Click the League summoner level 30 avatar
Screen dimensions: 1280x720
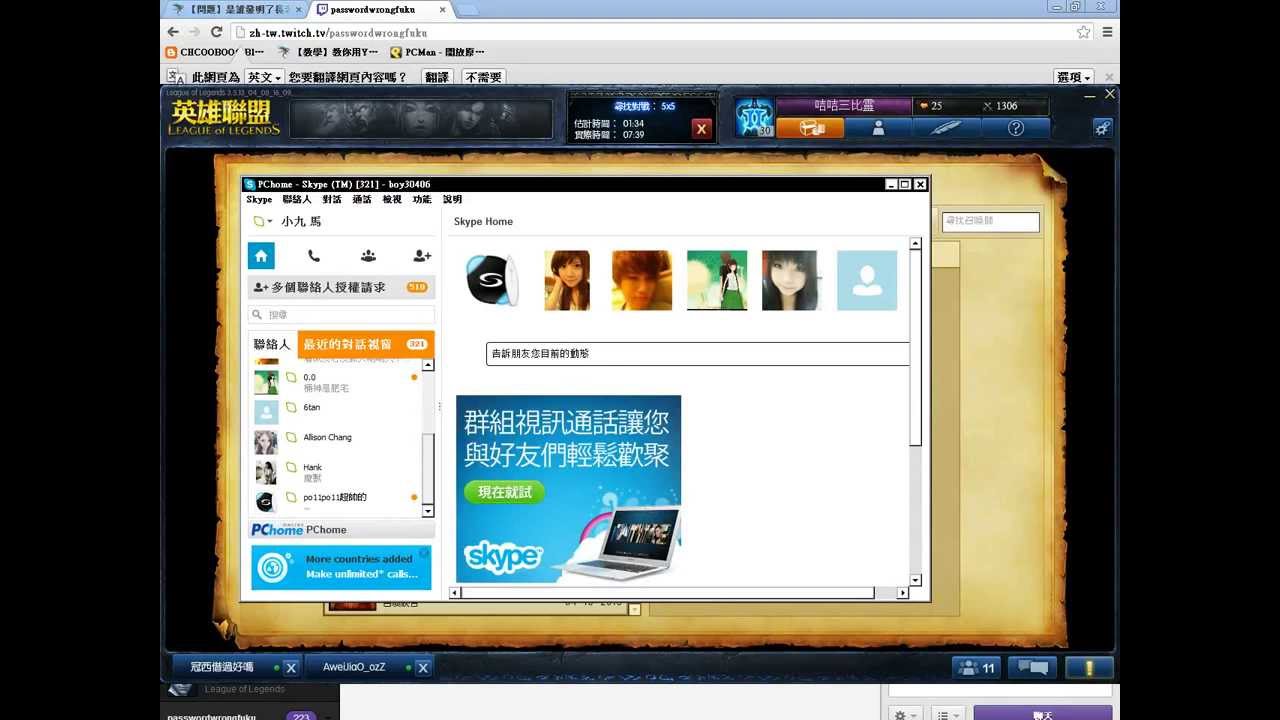point(755,118)
